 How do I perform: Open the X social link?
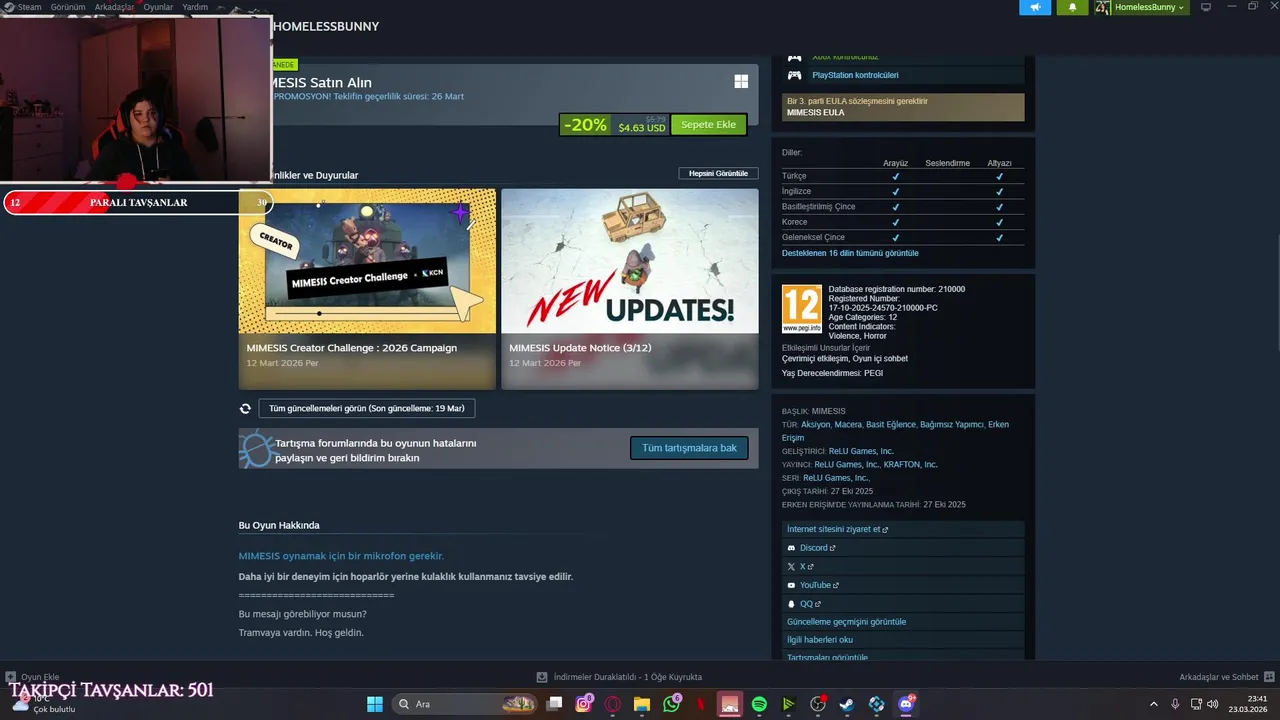pyautogui.click(x=805, y=567)
